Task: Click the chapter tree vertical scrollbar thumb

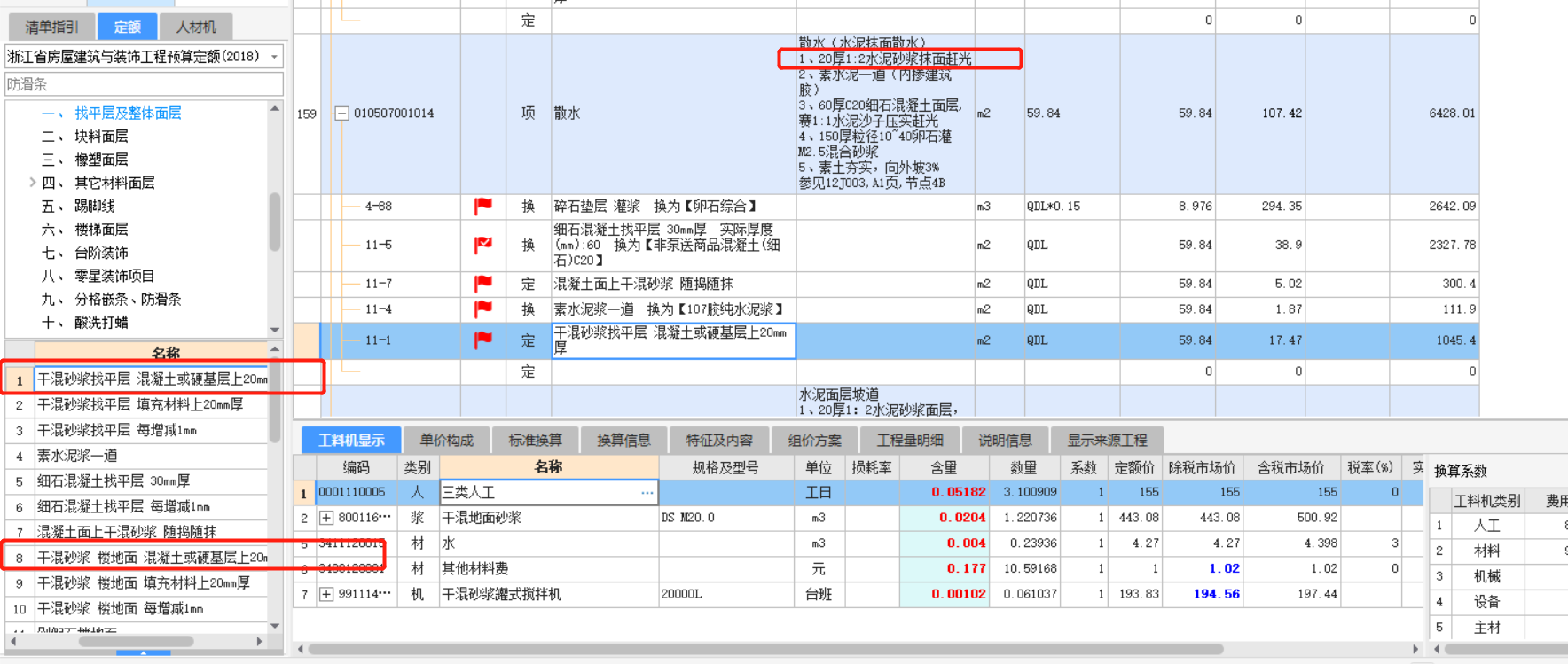Action: 275,222
